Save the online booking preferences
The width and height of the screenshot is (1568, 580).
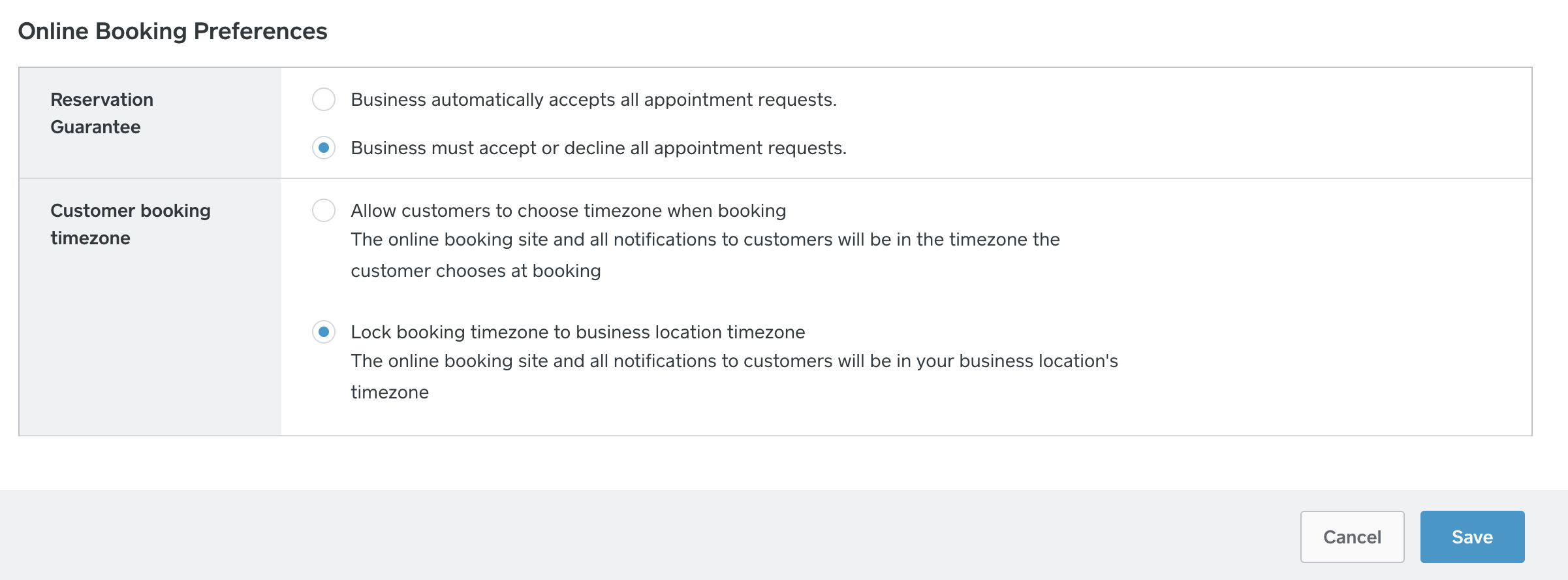coord(1472,537)
